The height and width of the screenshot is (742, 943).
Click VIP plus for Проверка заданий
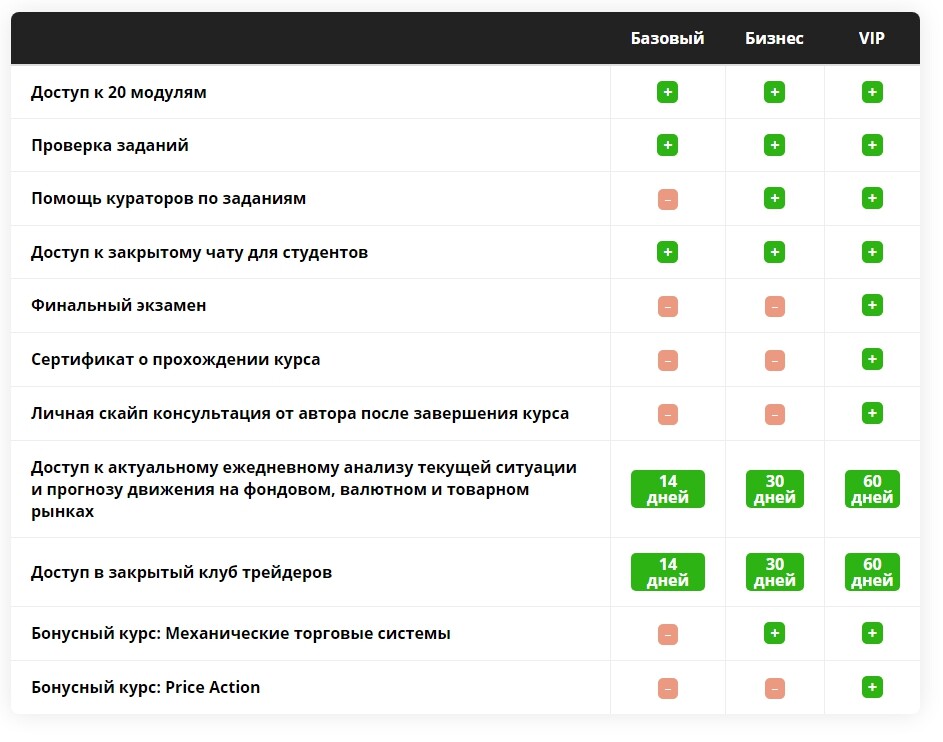click(x=872, y=145)
